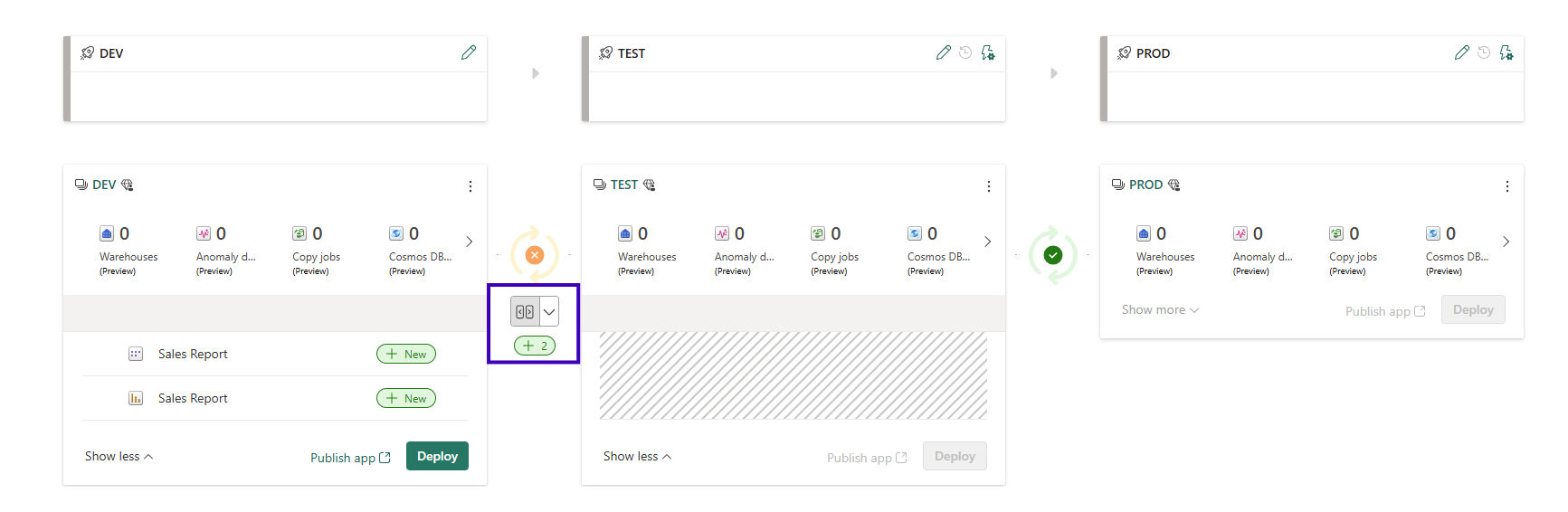Open Publish app link in PROD workspace
This screenshot has height=512, width=1568.
[x=1385, y=311]
